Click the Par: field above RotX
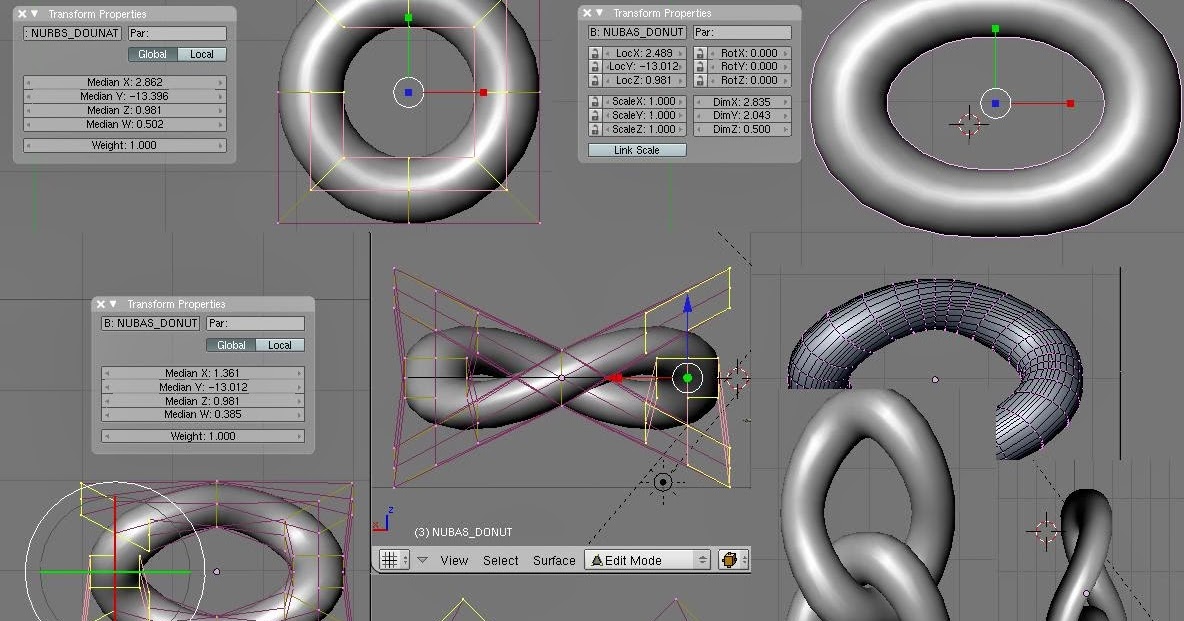Image resolution: width=1184 pixels, height=621 pixels. point(742,32)
